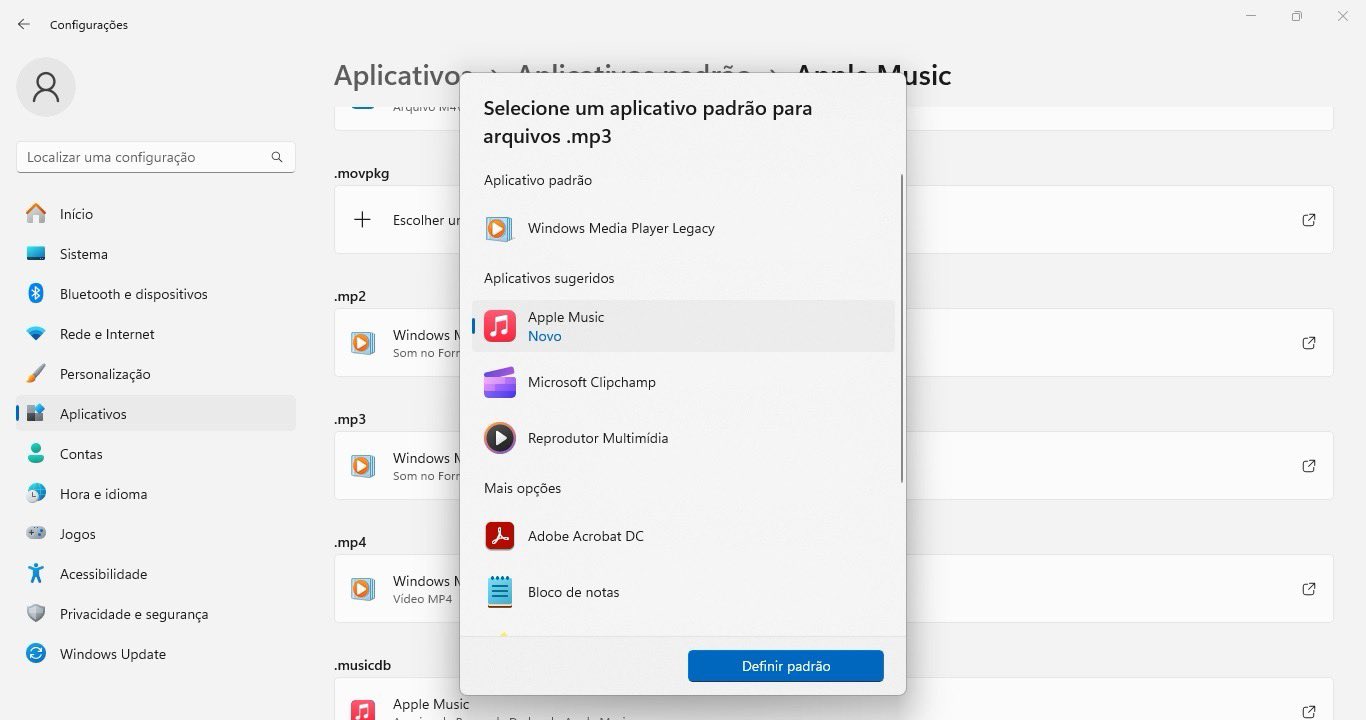Choose Apple Music as suggested app
This screenshot has height=720, width=1366.
point(683,326)
